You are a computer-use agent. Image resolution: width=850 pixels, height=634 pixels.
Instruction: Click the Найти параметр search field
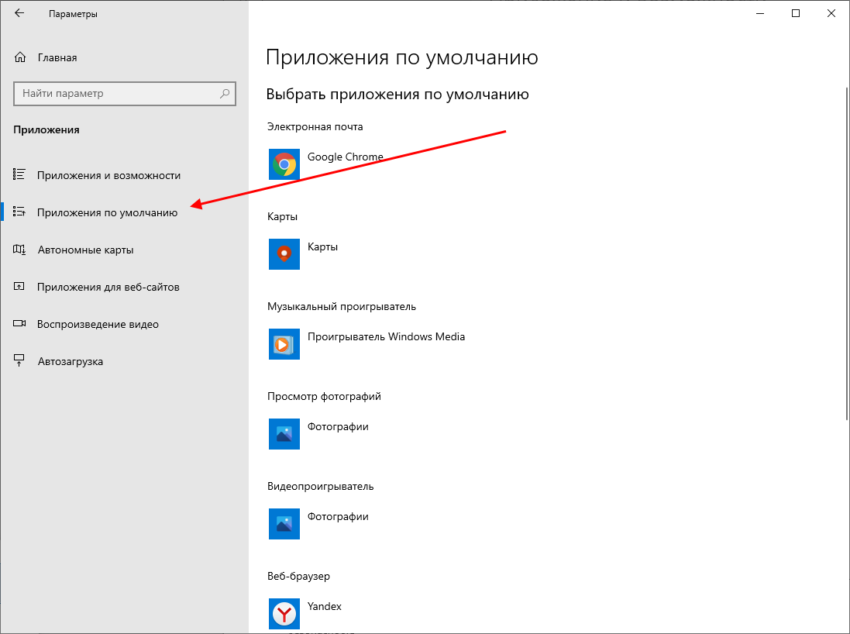[115, 94]
